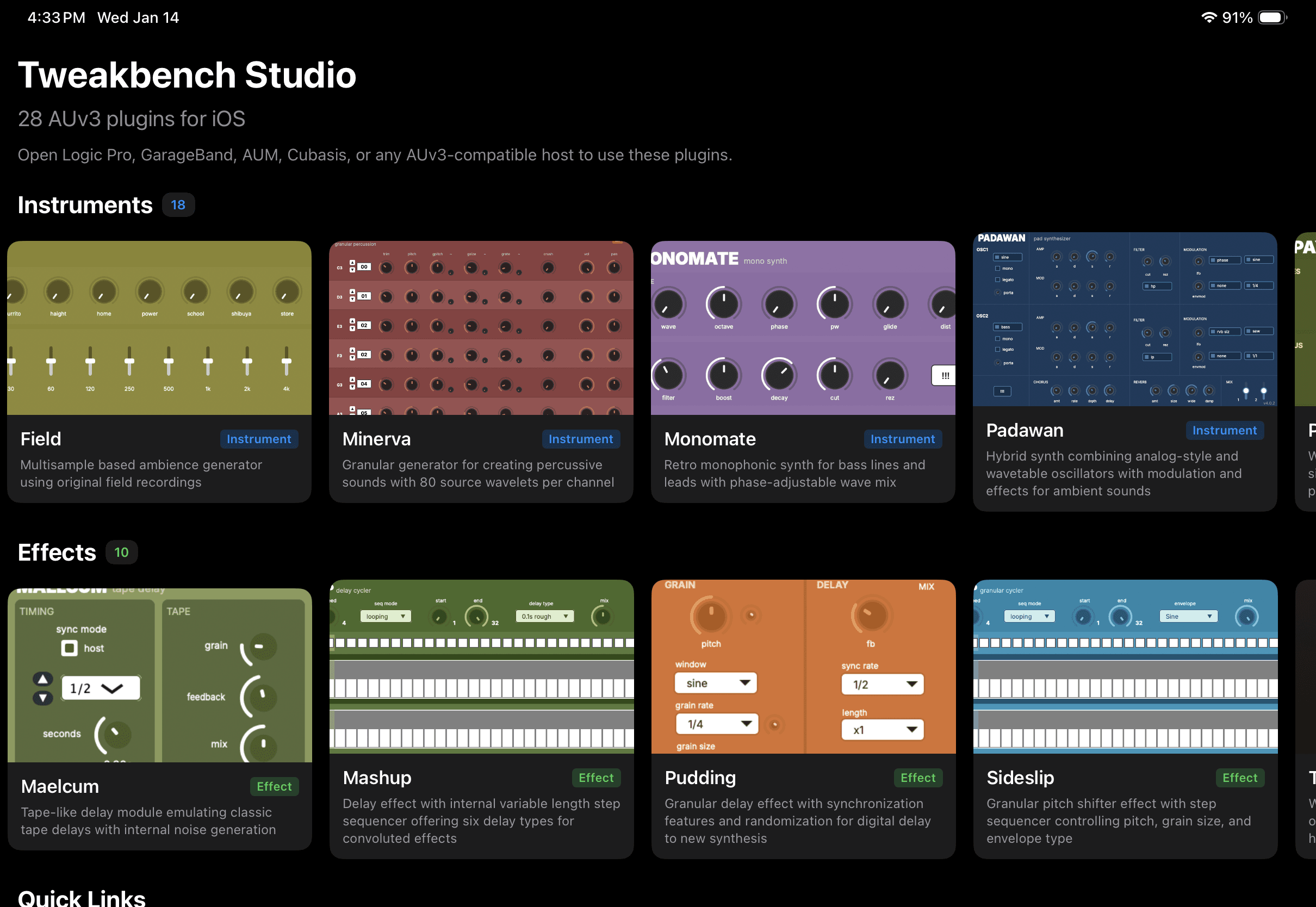
Task: Click the 4:33 PM clock in status bar
Action: (x=56, y=17)
